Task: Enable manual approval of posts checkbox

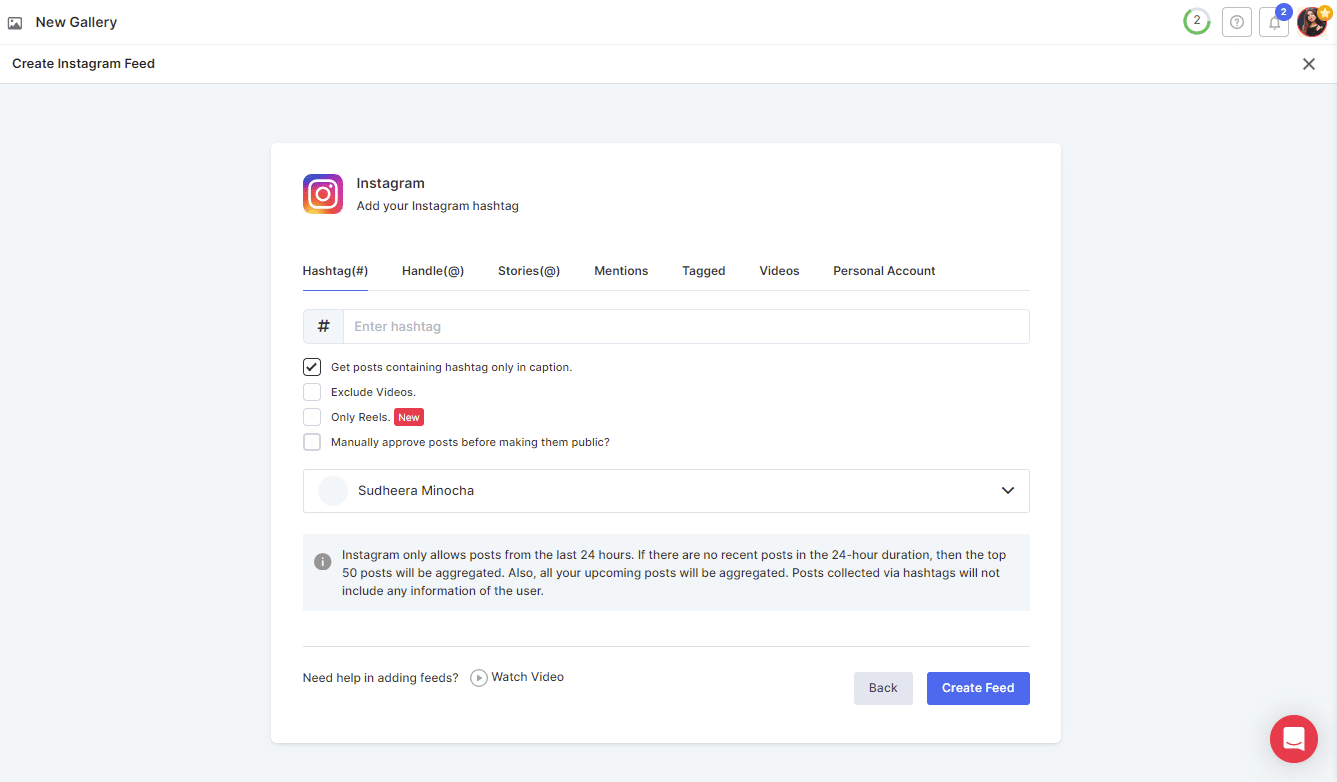Action: pos(312,442)
